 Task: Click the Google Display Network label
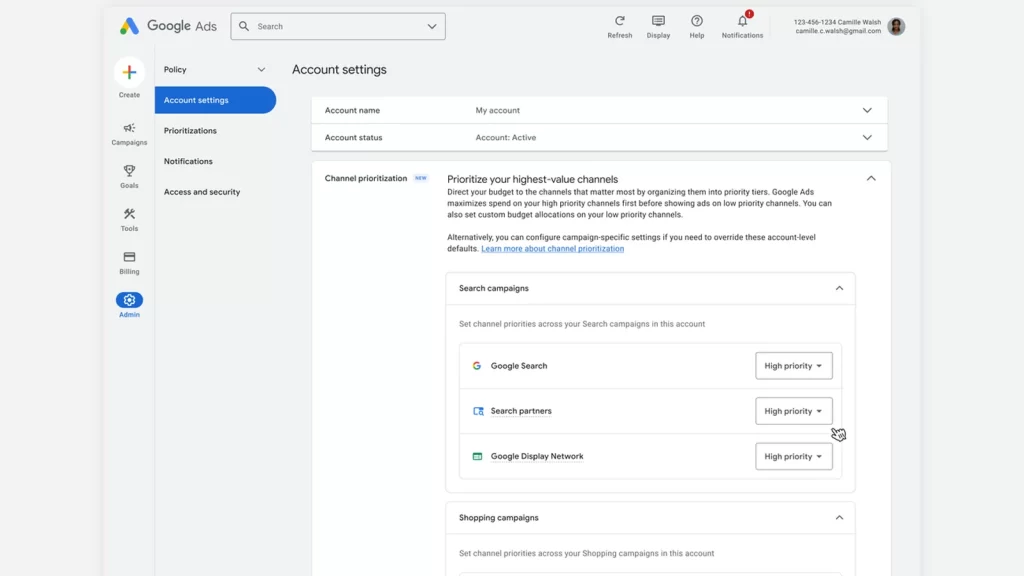coord(537,456)
